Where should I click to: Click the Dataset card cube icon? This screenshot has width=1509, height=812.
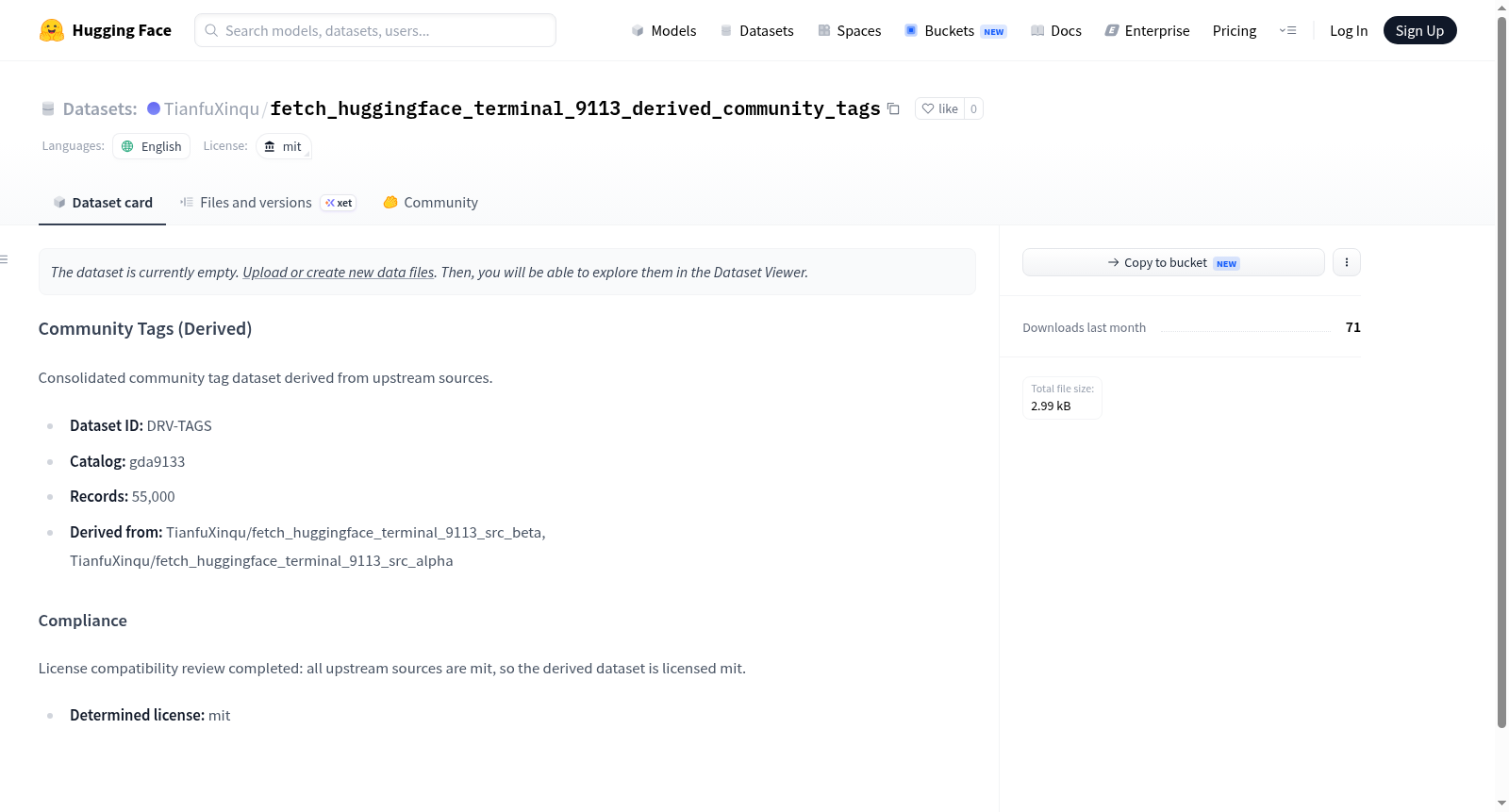59,202
